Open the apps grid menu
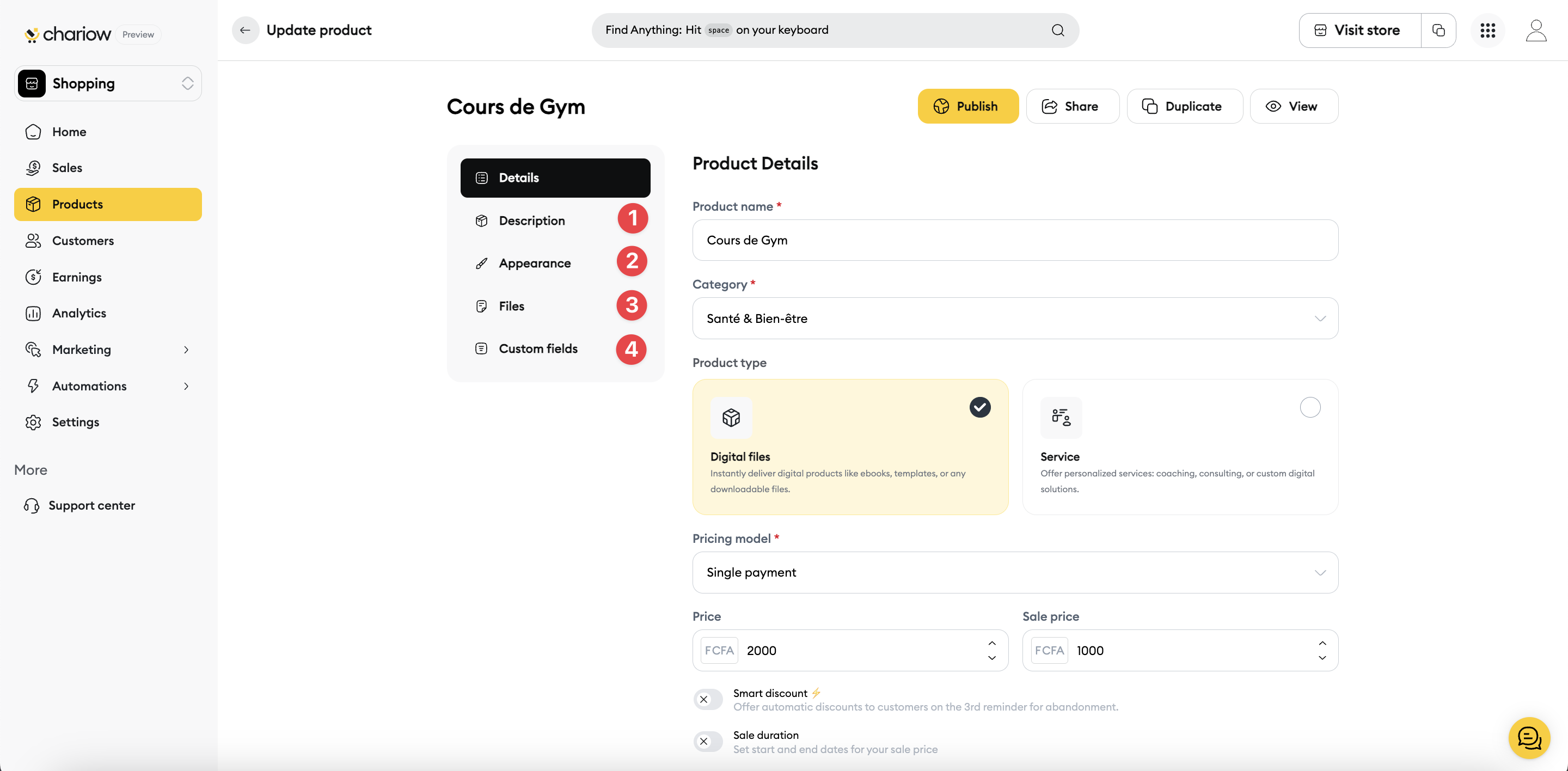Screen dimensions: 1568x771 click(x=1487, y=30)
